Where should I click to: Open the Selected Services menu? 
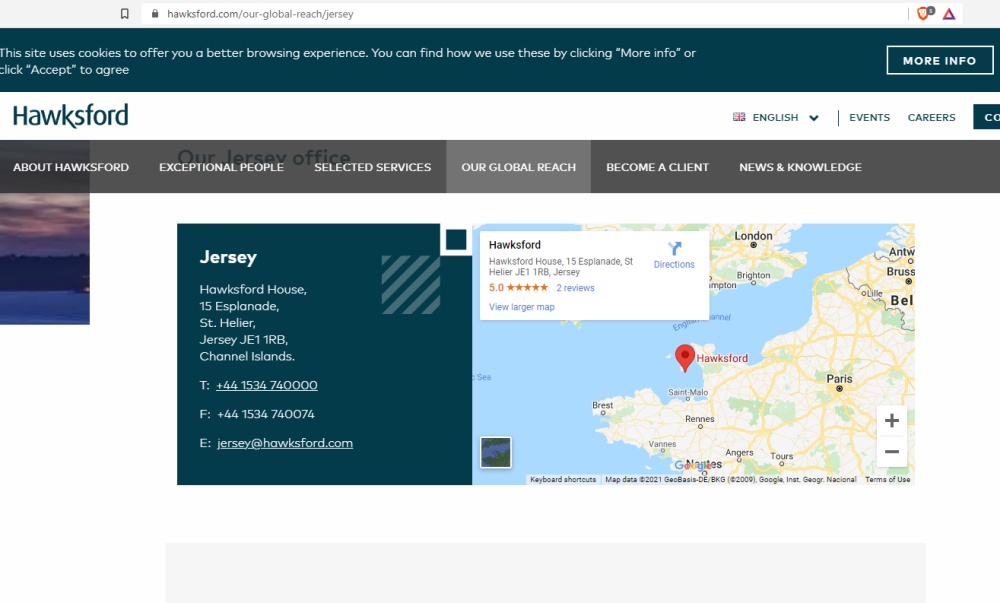click(x=373, y=167)
